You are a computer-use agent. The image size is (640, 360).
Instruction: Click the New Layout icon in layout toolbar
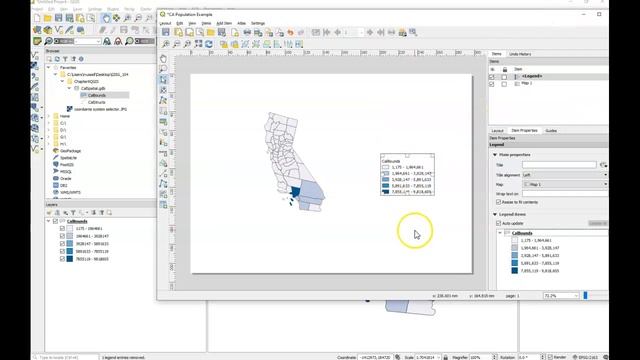(x=178, y=32)
